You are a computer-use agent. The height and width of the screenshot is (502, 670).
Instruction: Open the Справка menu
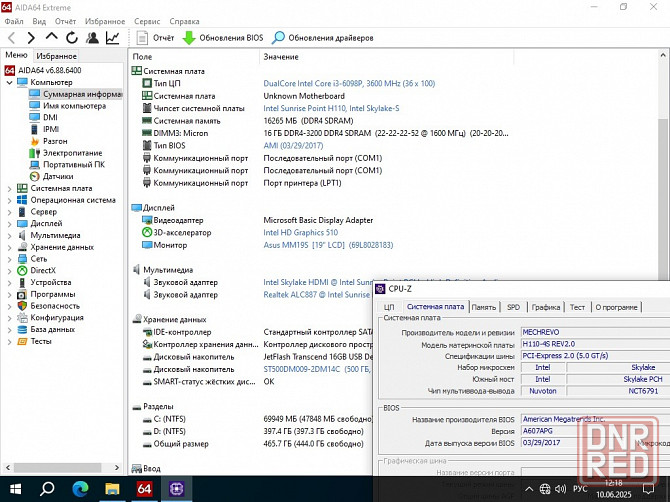[x=184, y=21]
